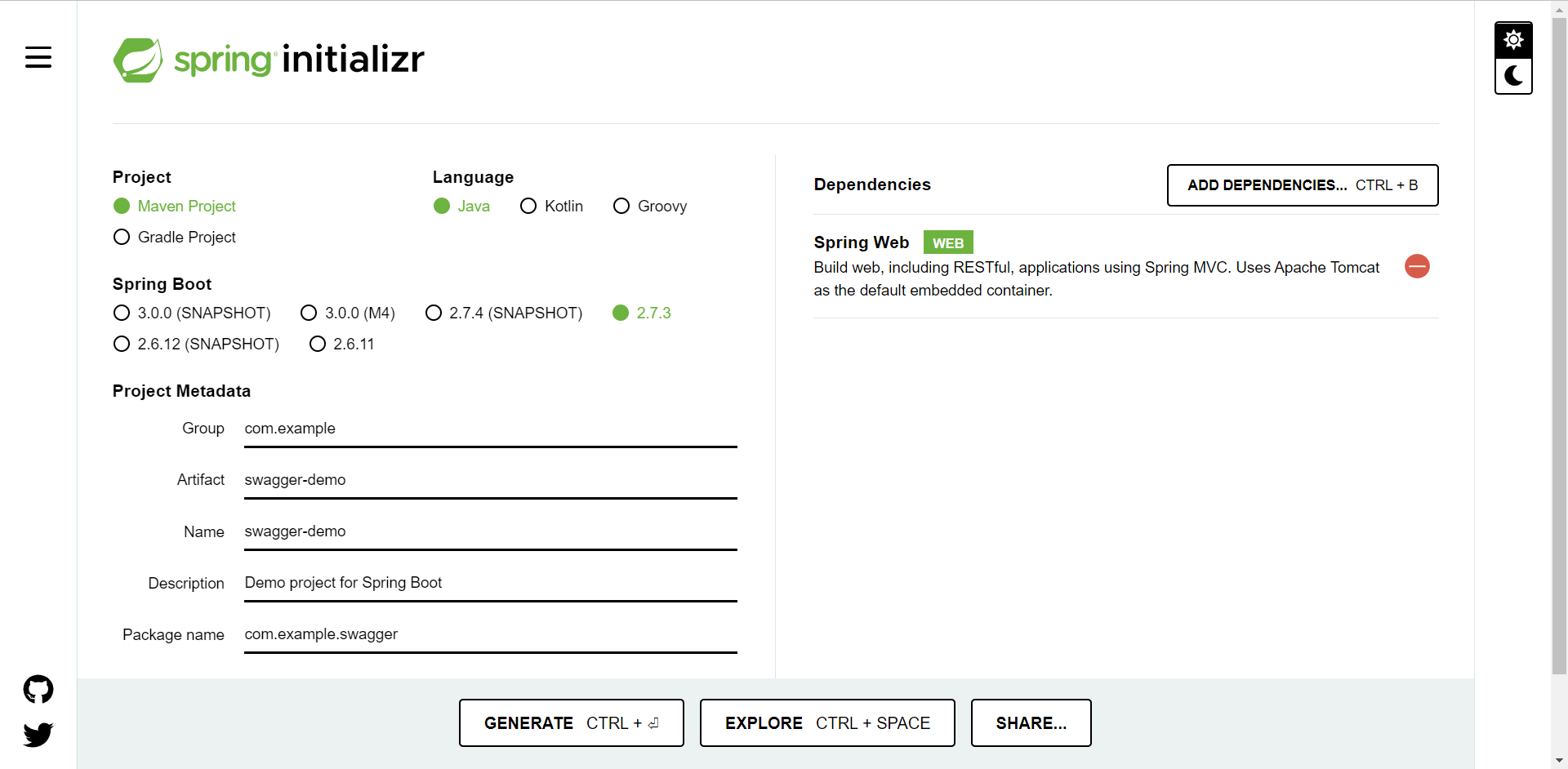Screen dimensions: 1568x769
Task: Select Spring Boot 3.0.0 (SNAPSHOT)
Action: tap(192, 313)
